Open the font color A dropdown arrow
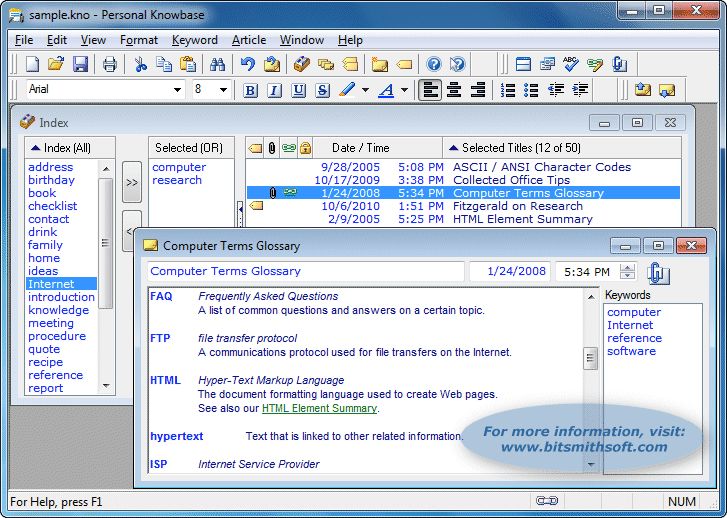 pyautogui.click(x=404, y=90)
